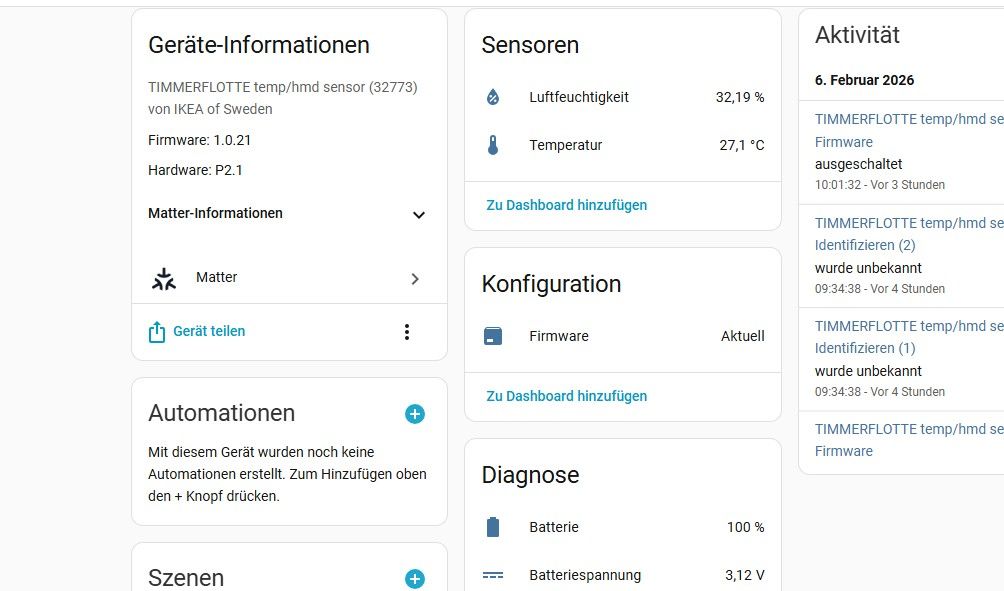This screenshot has width=1004, height=591.
Task: Click the Gerät teilen link
Action: [x=209, y=331]
